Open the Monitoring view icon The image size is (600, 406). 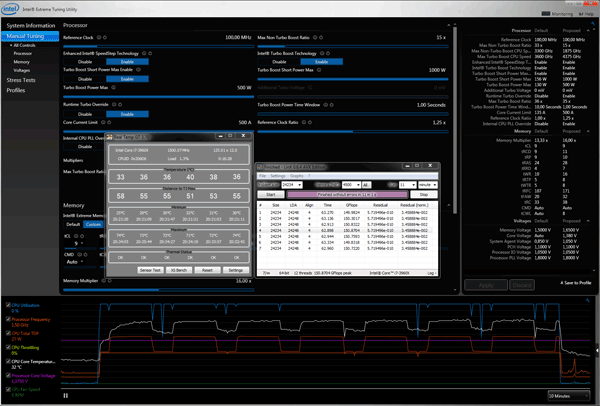pos(546,14)
